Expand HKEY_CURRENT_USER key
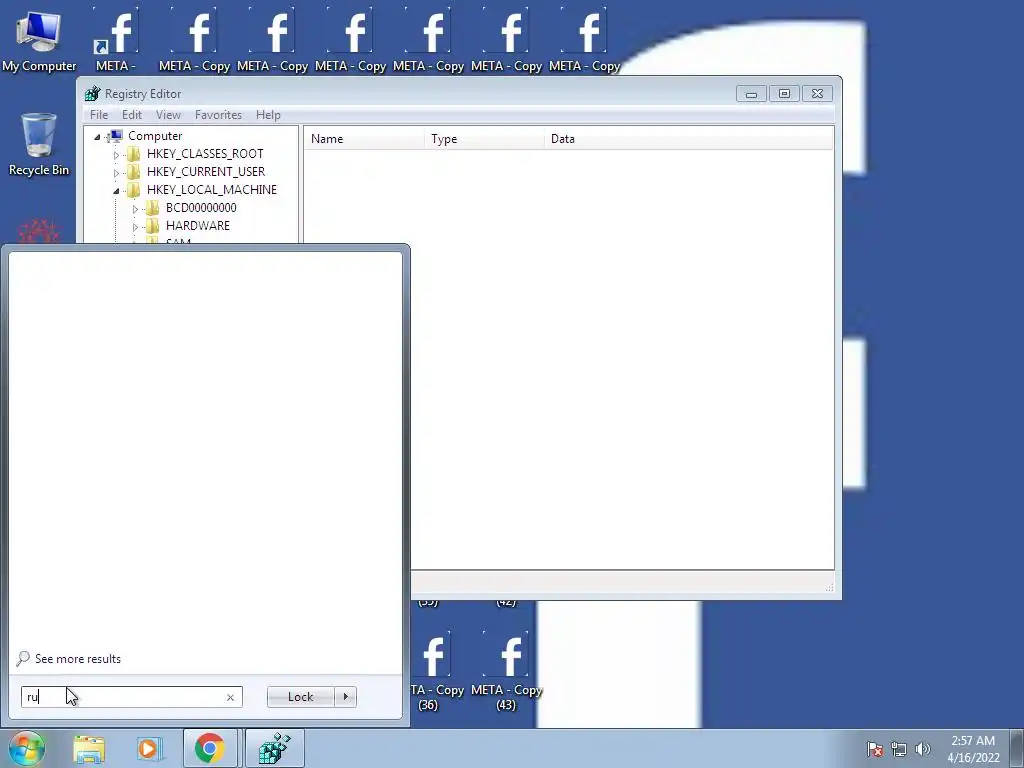Screen dimensions: 1024x768 click(x=116, y=172)
